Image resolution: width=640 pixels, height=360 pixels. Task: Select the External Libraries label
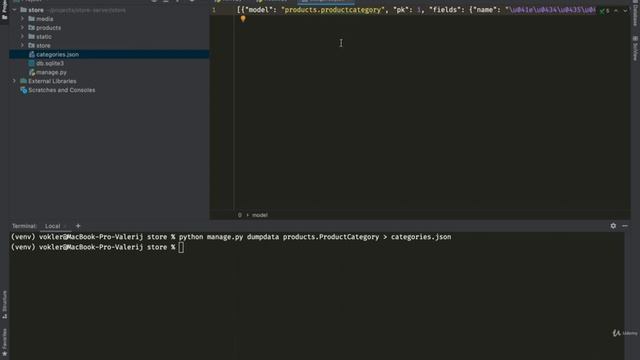(52, 81)
